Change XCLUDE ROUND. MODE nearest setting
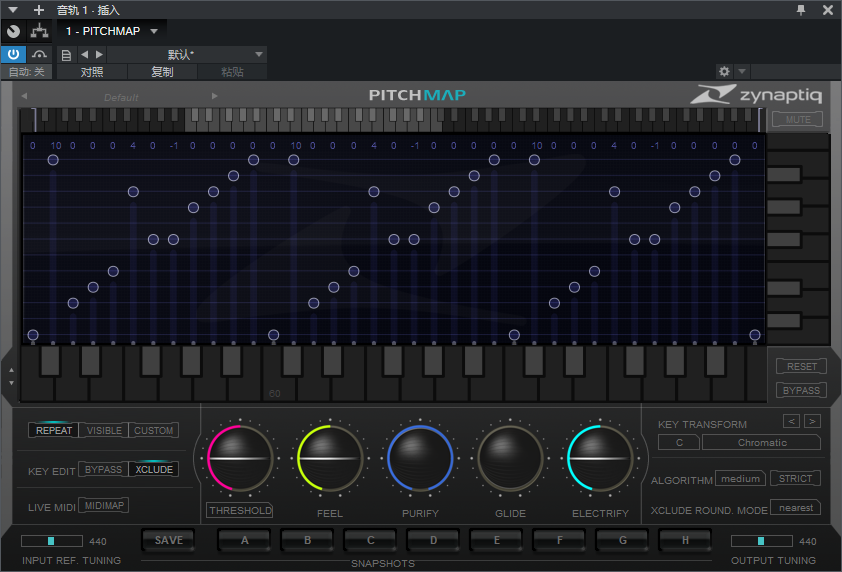 (795, 508)
